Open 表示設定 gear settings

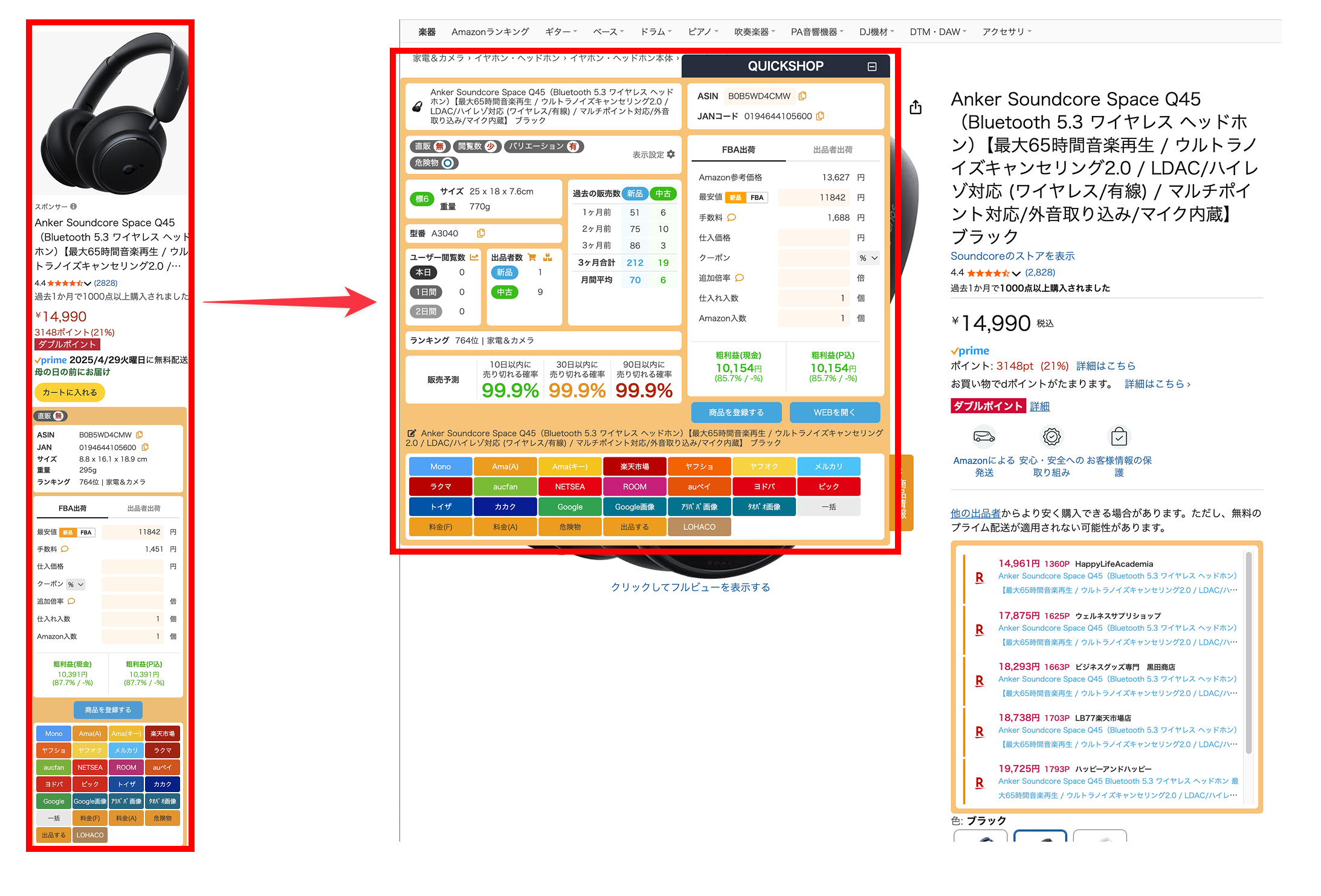[x=671, y=155]
